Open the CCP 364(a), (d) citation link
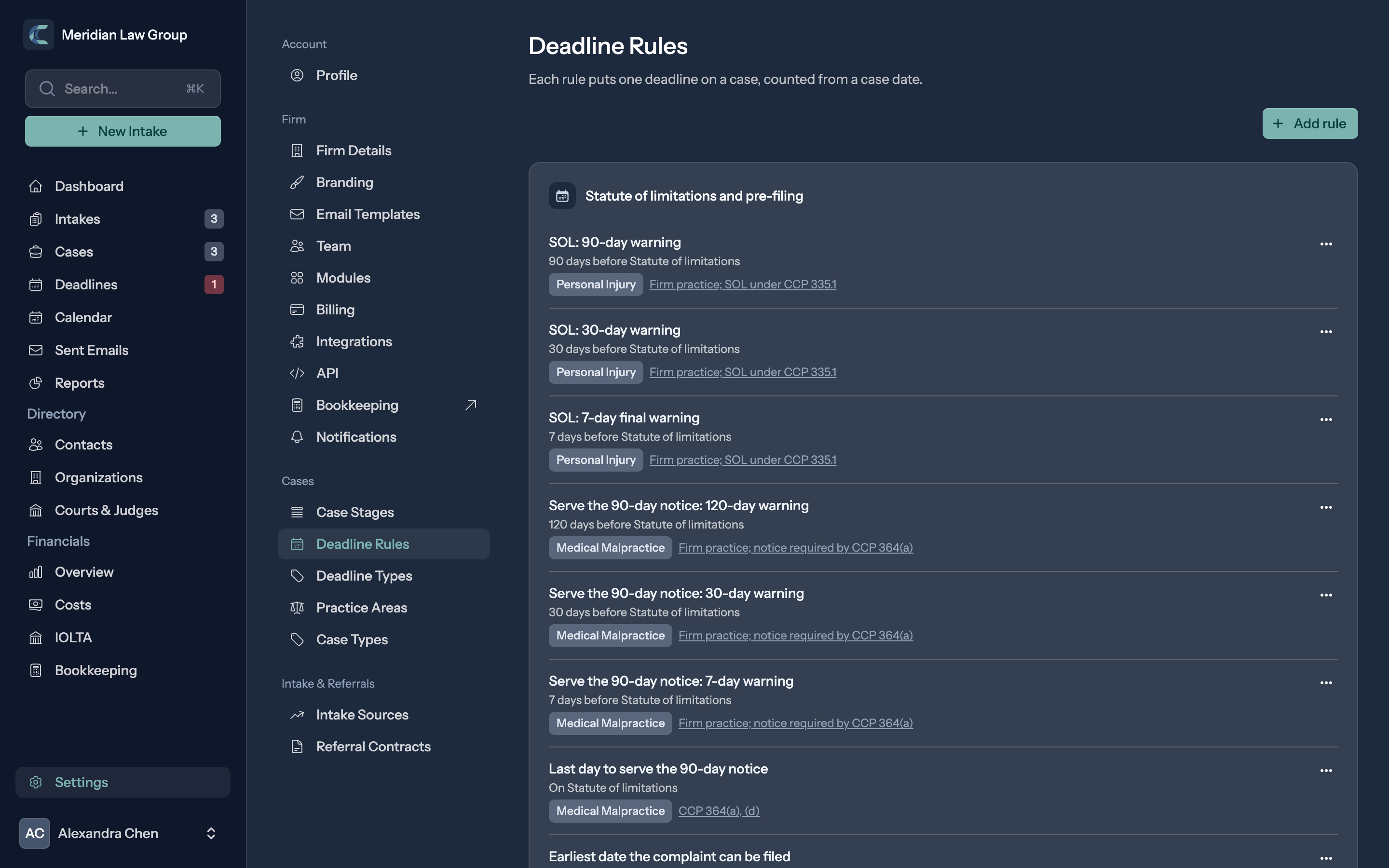1389x868 pixels. (x=719, y=811)
